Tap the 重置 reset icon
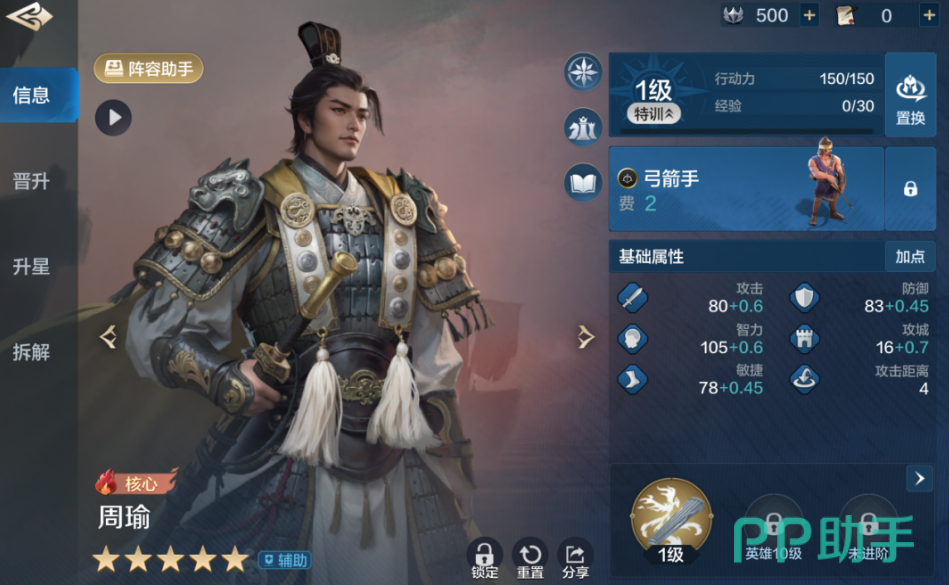 pyautogui.click(x=530, y=559)
